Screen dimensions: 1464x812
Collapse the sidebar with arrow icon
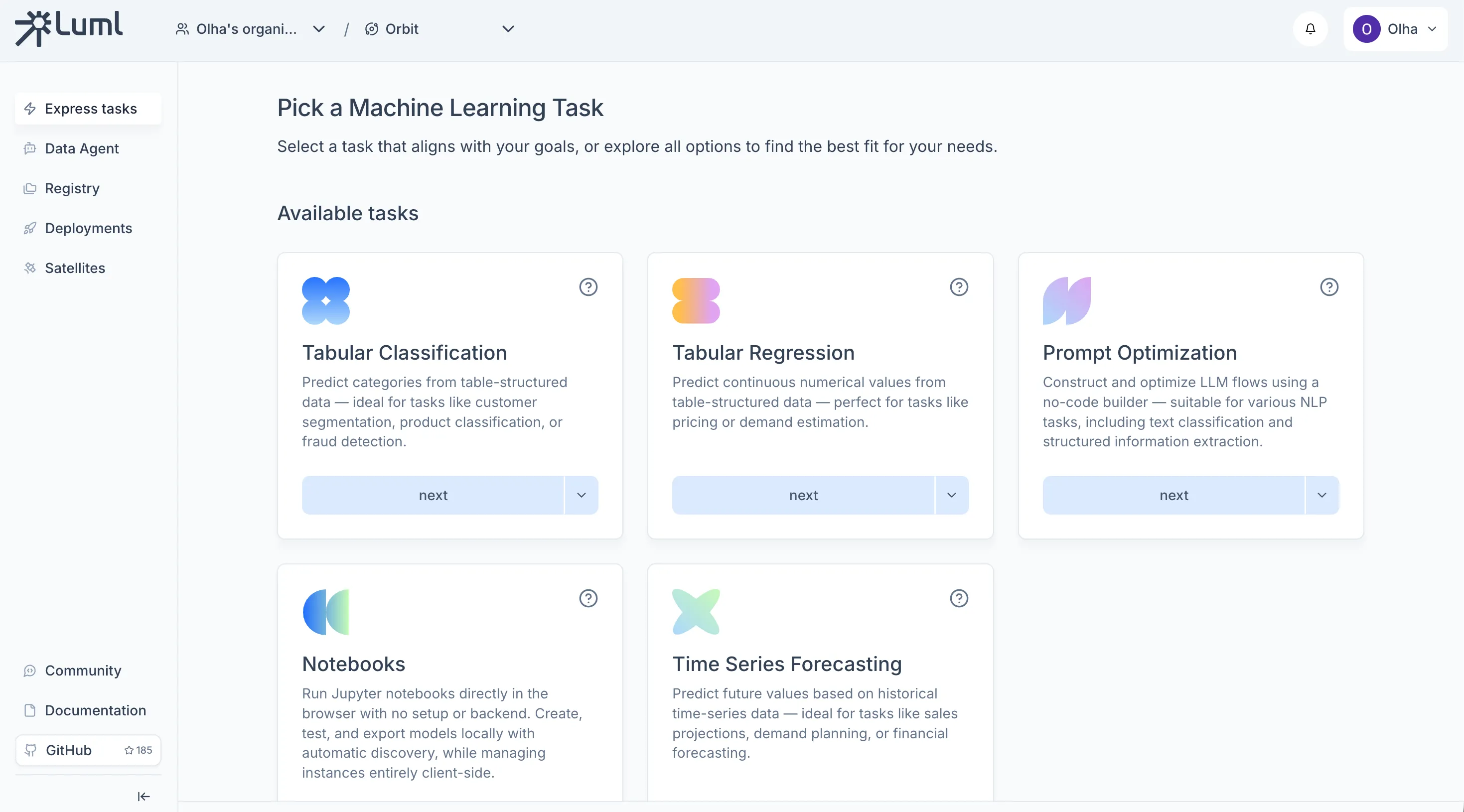point(144,797)
